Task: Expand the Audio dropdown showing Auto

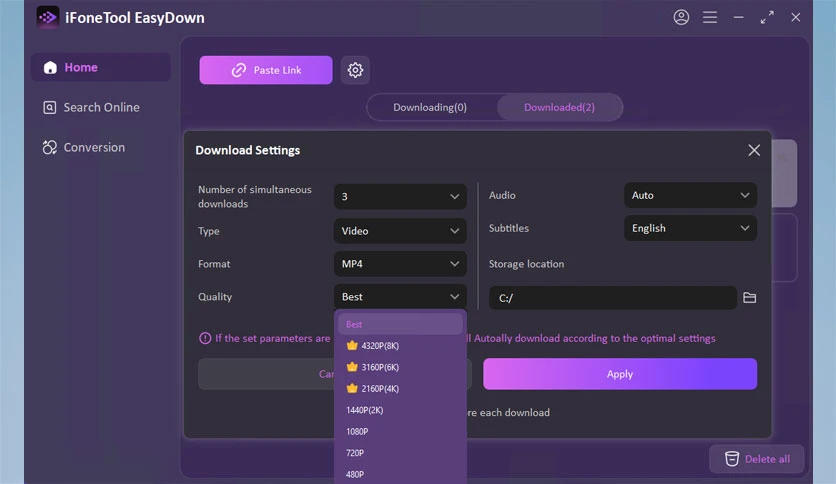Action: coord(690,195)
